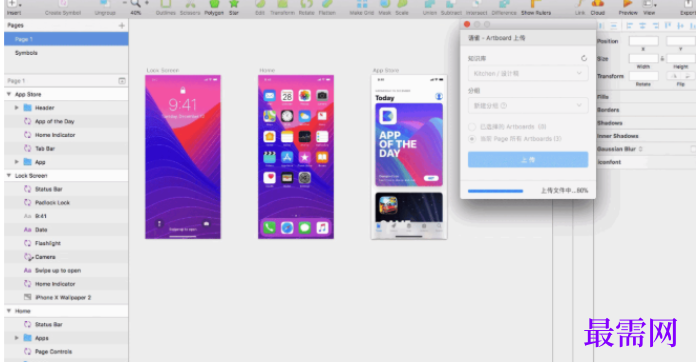Open the group selection dropdown
Image resolution: width=696 pixels, height=364 pixels.
(528, 106)
